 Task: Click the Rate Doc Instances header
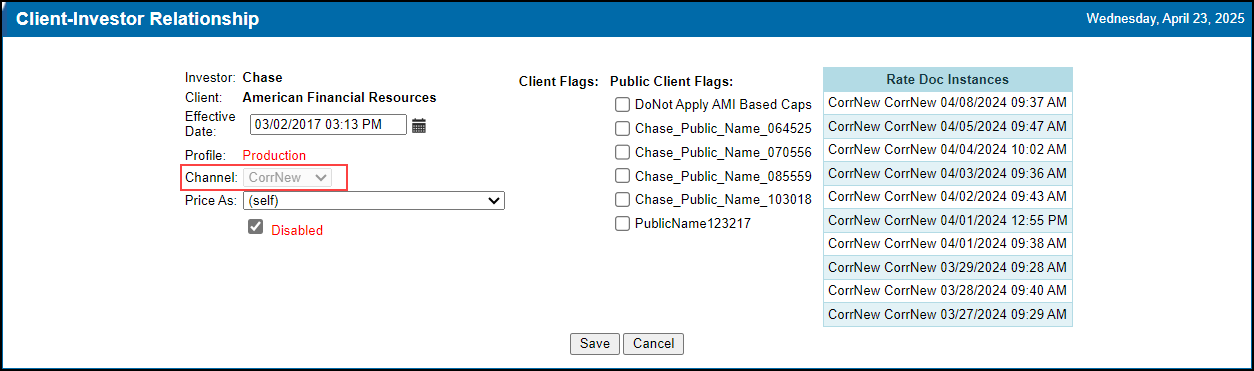[x=947, y=79]
